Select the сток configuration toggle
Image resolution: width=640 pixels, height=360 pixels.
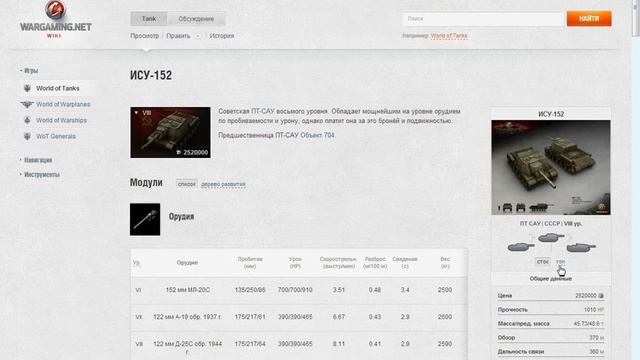click(x=542, y=262)
